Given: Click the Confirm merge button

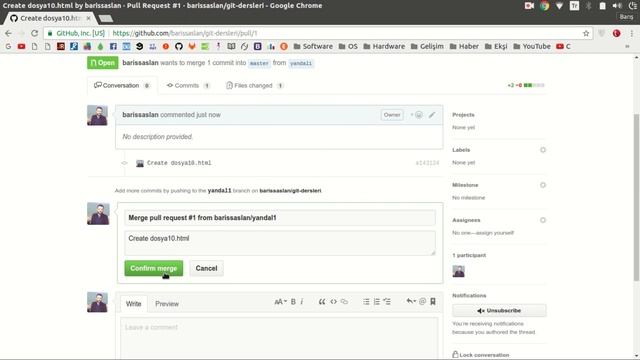Looking at the screenshot, I should tap(153, 268).
